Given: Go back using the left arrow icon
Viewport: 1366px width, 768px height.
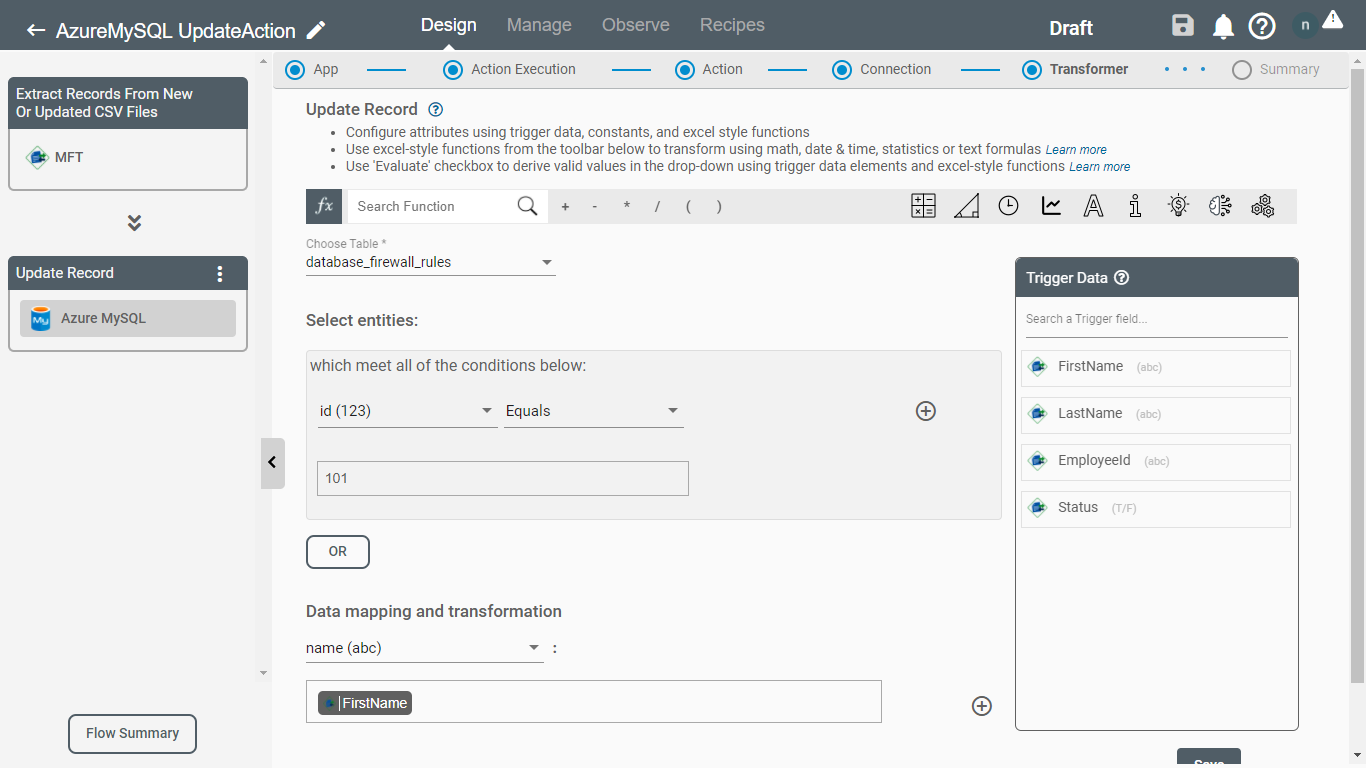Looking at the screenshot, I should click(36, 30).
